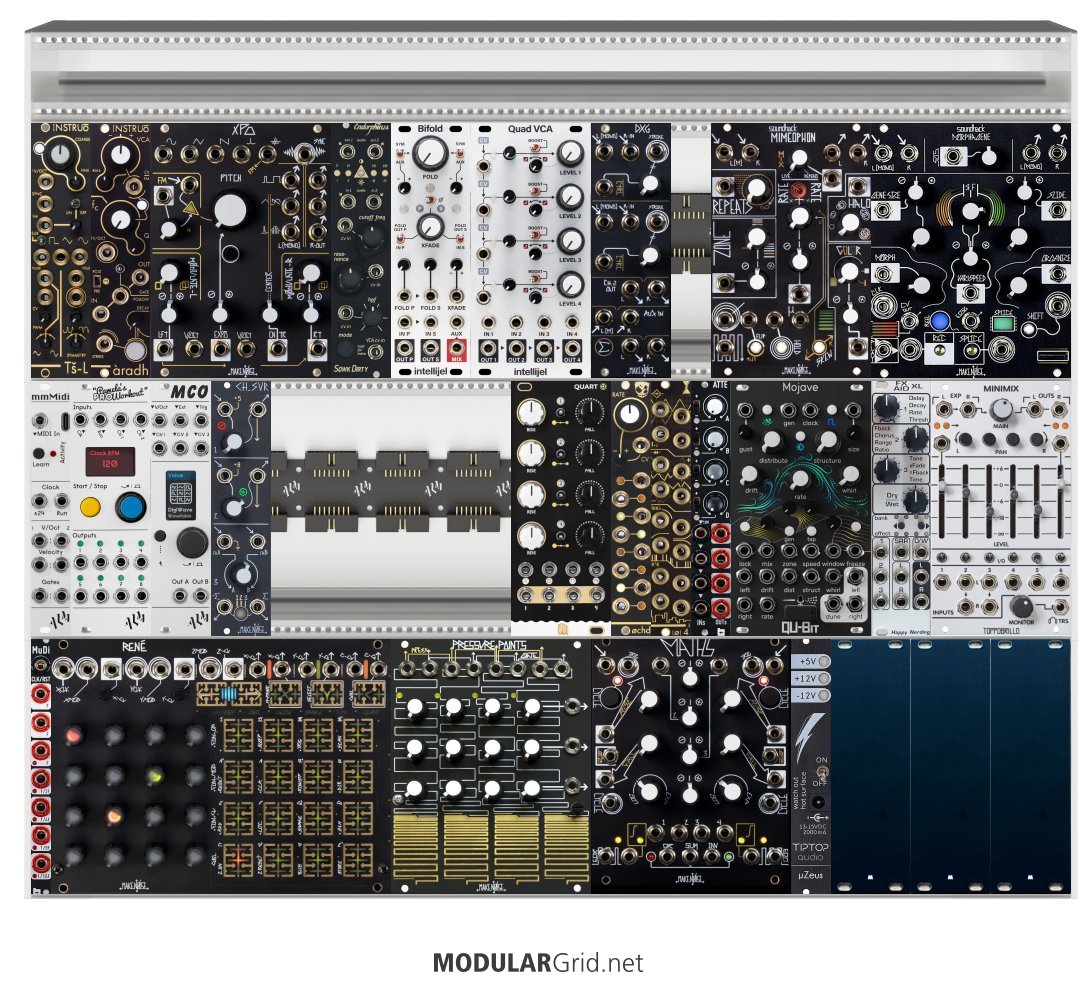The height and width of the screenshot is (984, 1078).
Task: Push the mmMidi Learn button
Action: point(40,454)
